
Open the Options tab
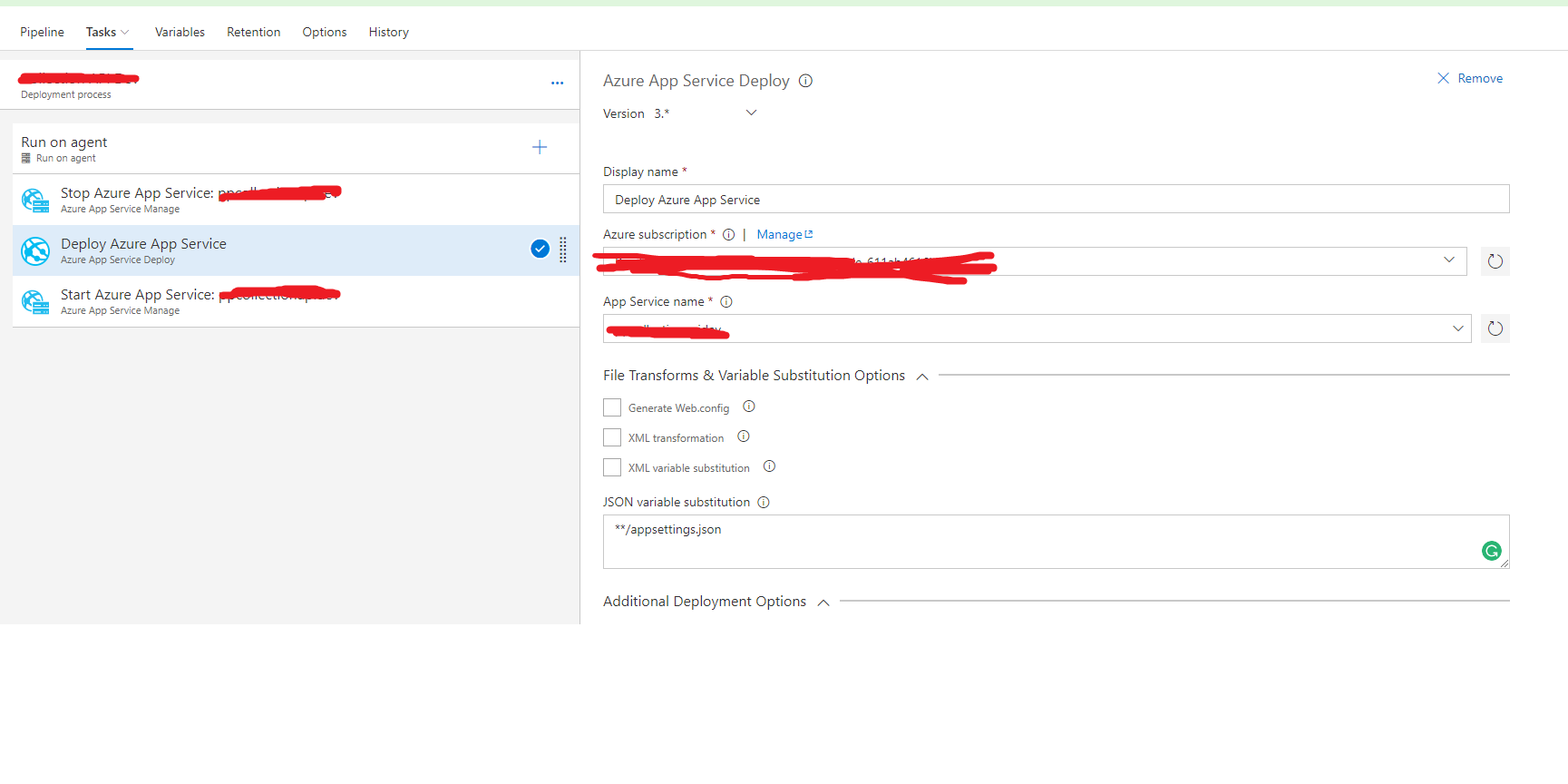tap(325, 32)
